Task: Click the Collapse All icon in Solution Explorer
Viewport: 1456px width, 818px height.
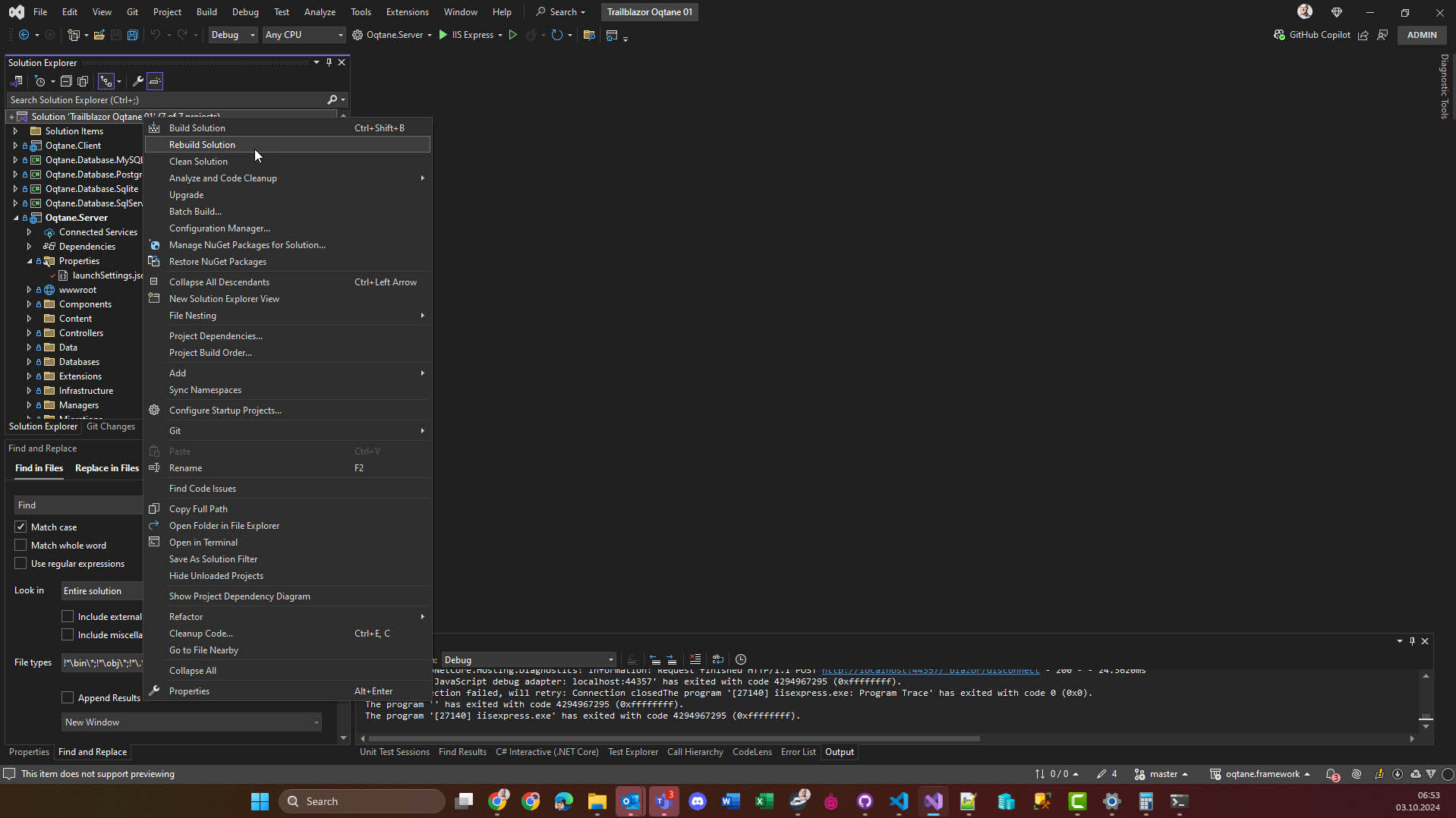Action: point(66,81)
